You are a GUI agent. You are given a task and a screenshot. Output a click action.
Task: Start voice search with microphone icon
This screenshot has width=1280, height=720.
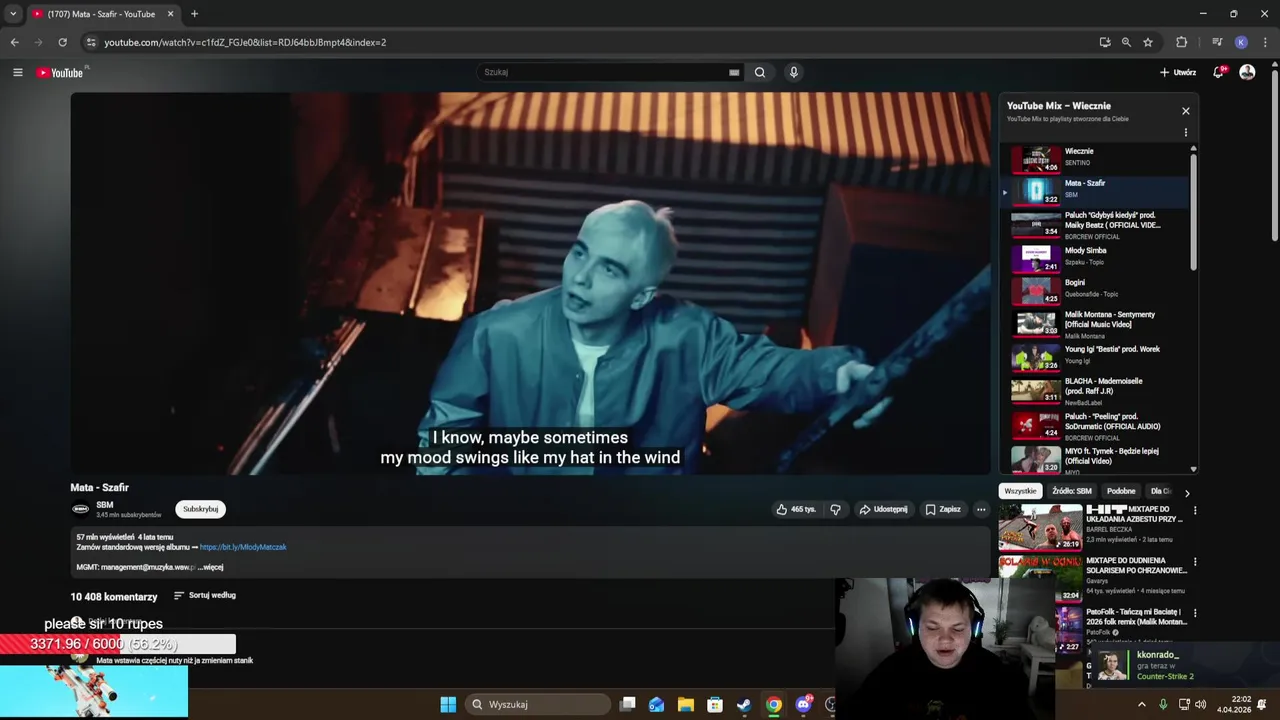click(793, 72)
